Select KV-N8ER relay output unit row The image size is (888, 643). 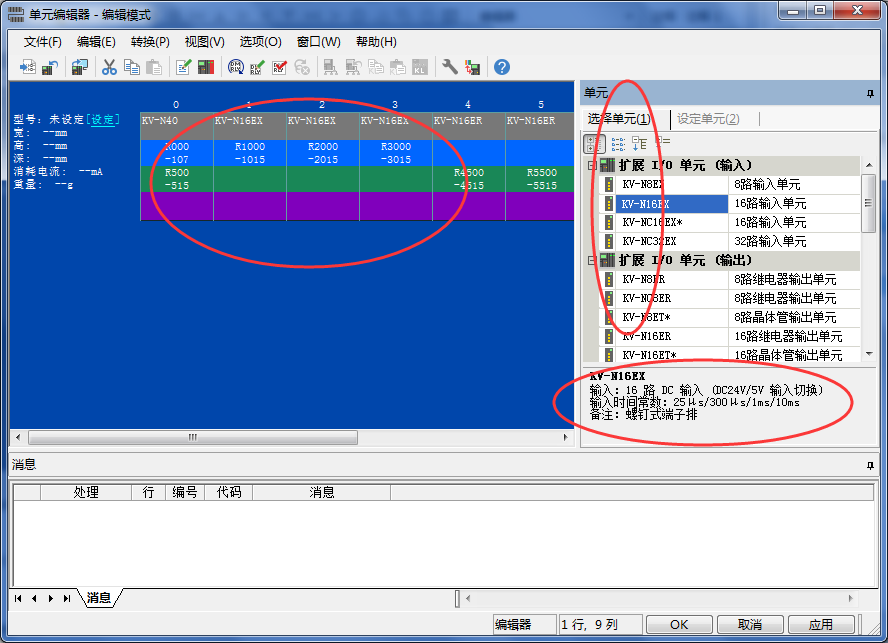729,279
